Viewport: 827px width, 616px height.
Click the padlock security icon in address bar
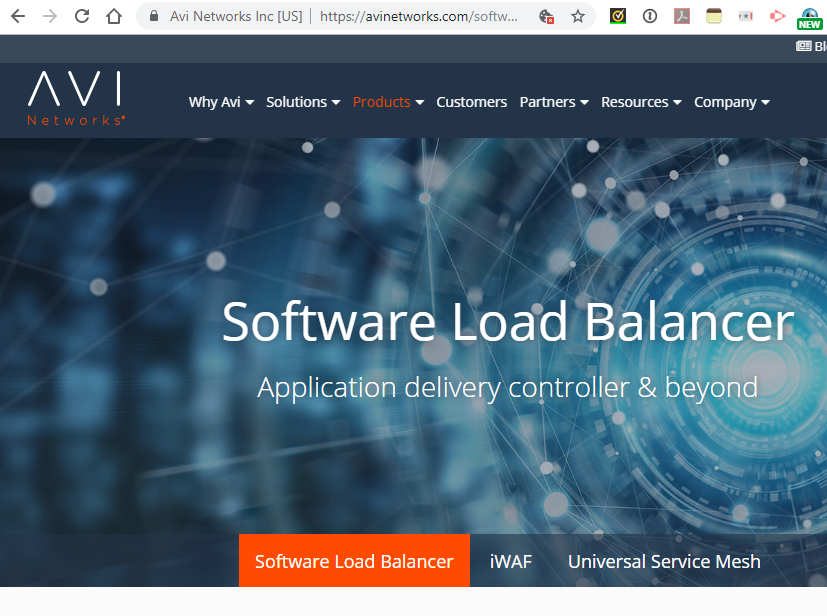[153, 16]
